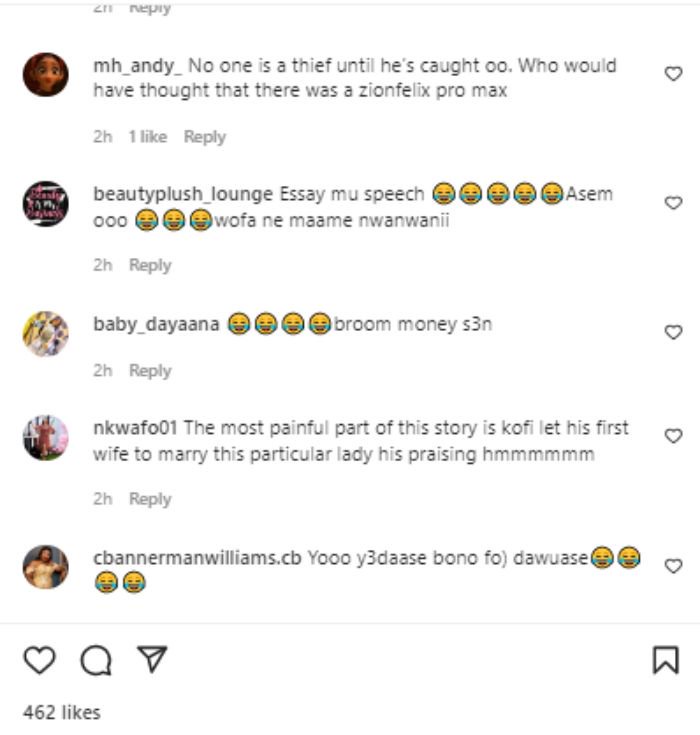
Task: View who gave 1 like on comment
Action: click(x=147, y=137)
